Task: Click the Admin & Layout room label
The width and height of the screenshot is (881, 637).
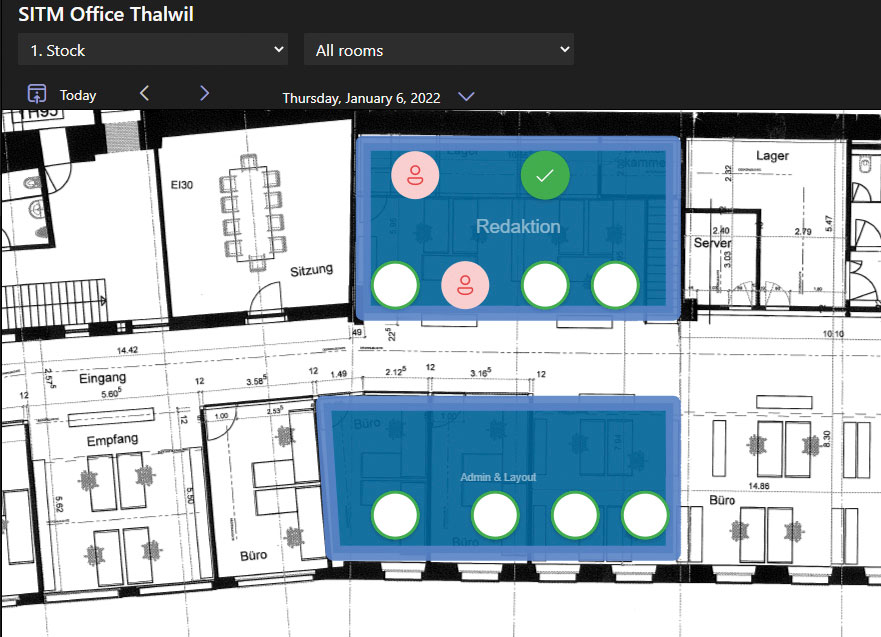Action: [498, 477]
